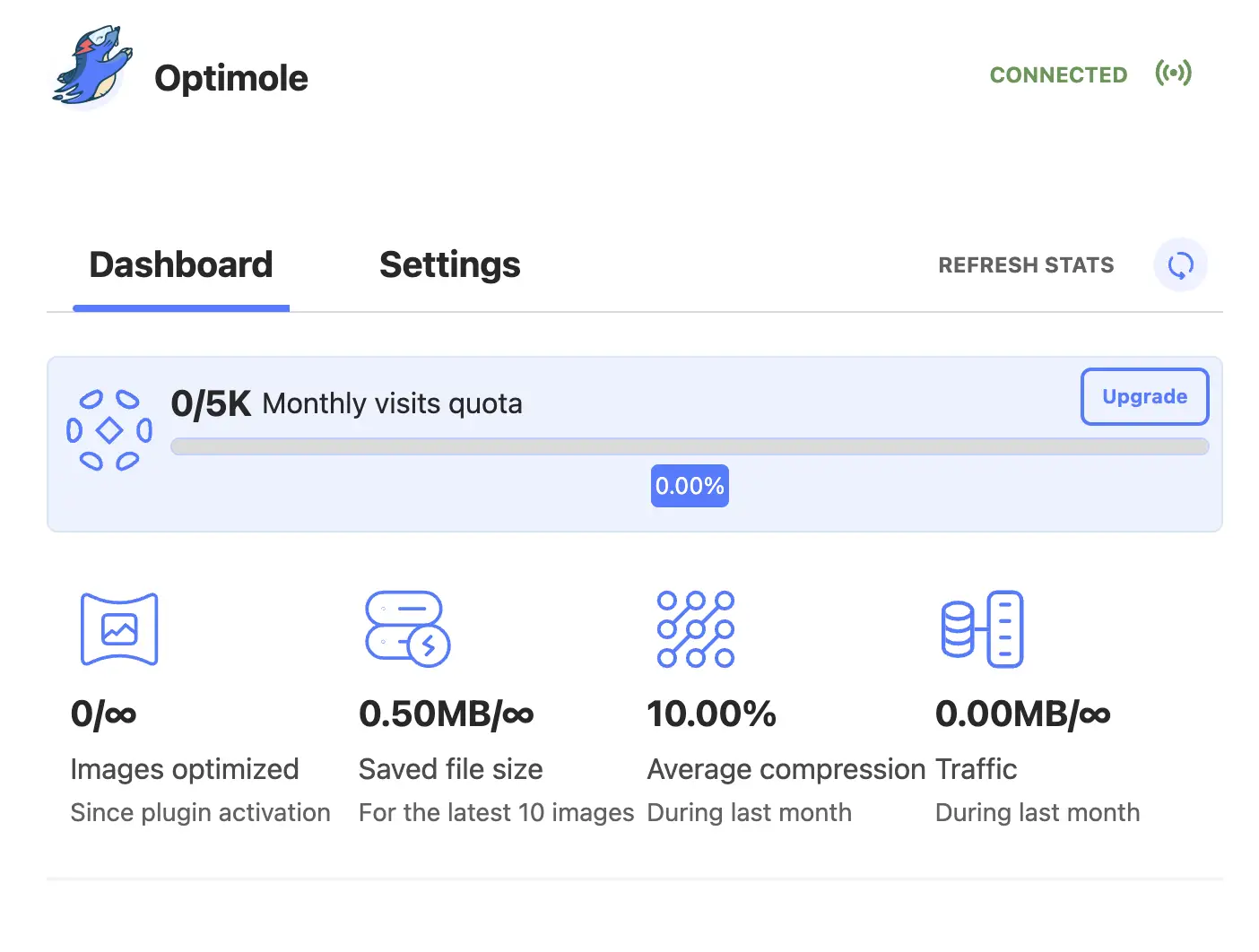Click the 10.00% compression value
This screenshot has height=952, width=1259.
(x=712, y=714)
